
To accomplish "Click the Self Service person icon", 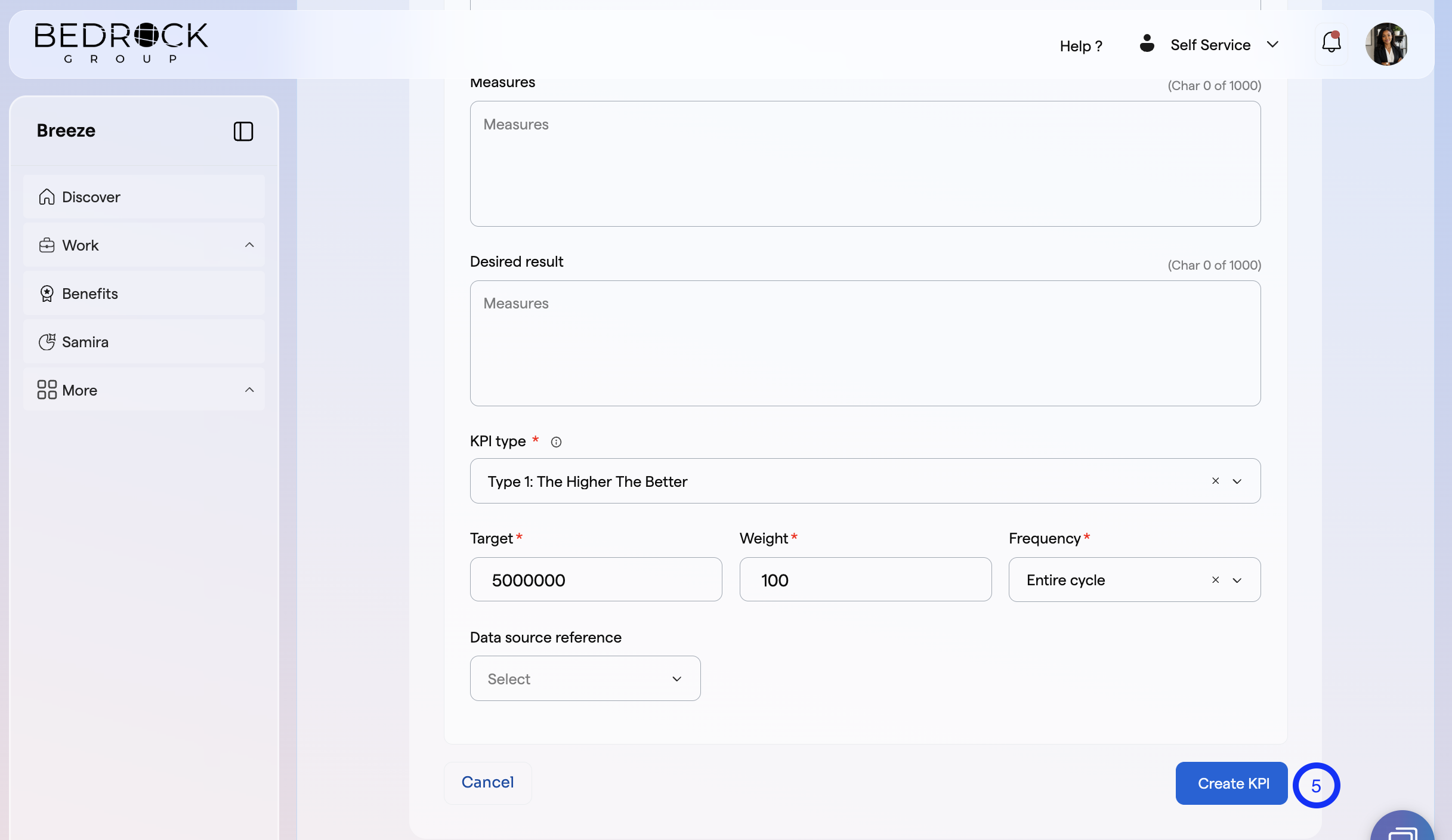I will [x=1147, y=43].
